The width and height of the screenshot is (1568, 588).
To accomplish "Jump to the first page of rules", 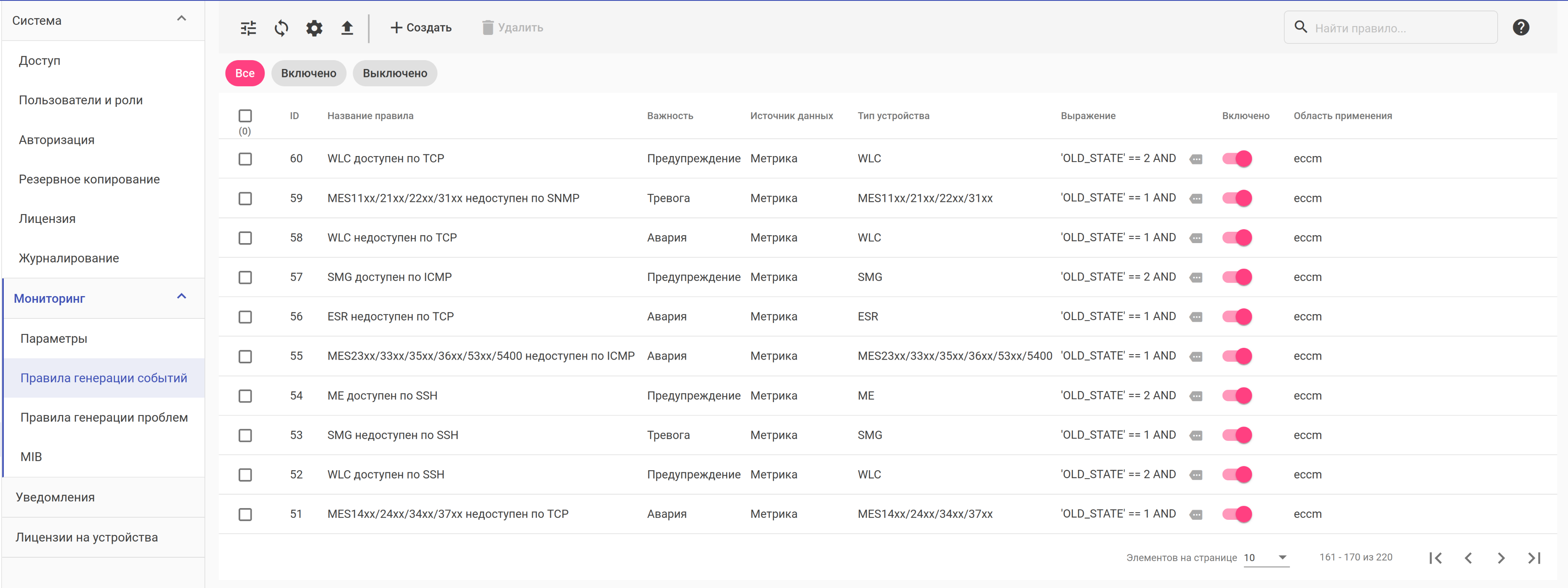I will (1435, 558).
